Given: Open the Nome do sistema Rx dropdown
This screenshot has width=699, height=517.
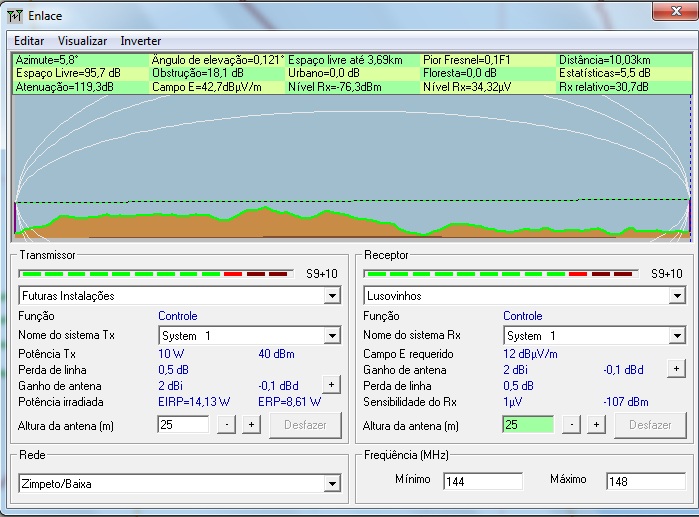Looking at the screenshot, I should pos(677,336).
